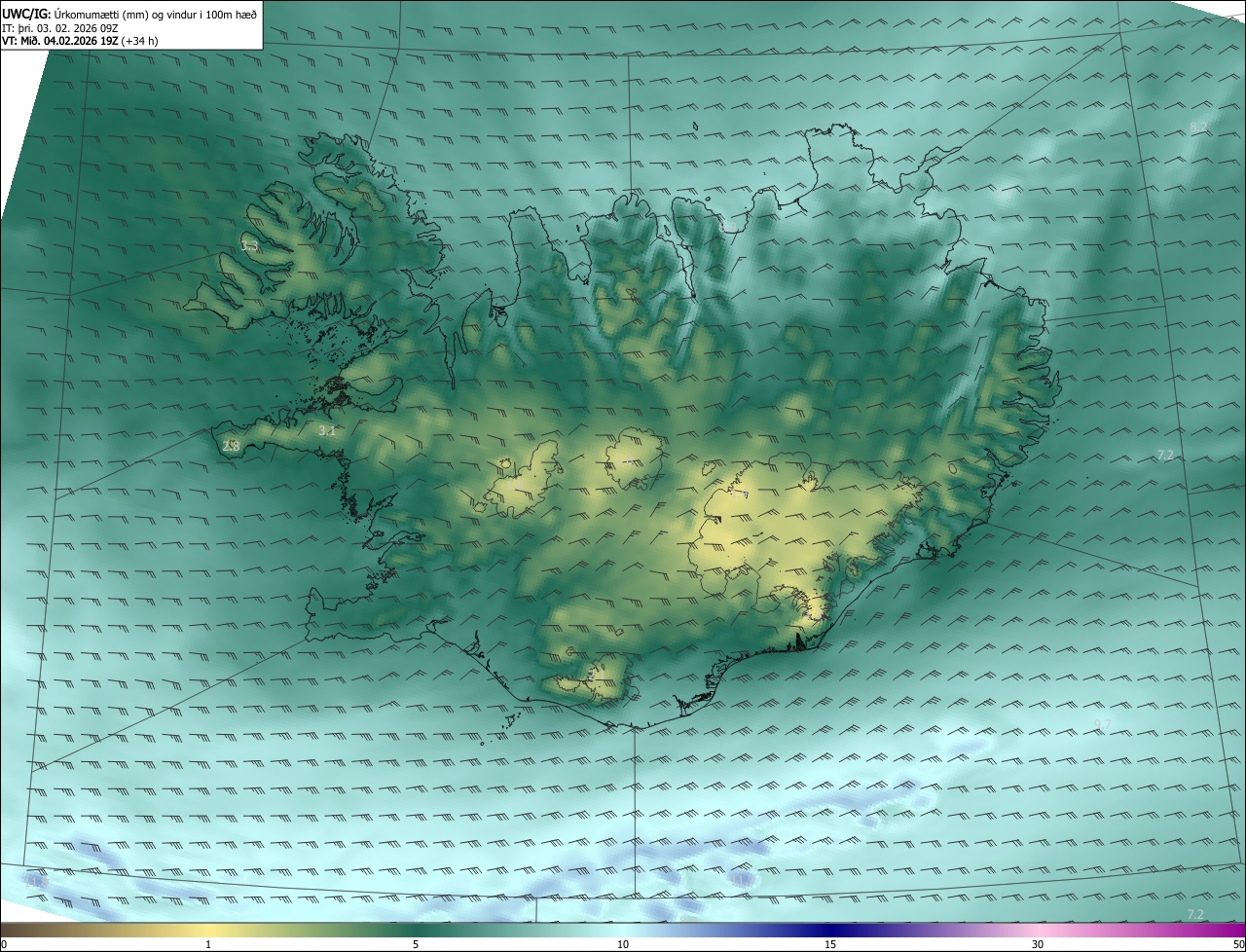Click the '10' tick label on the color scale
Viewport: 1246px width, 952px height.
point(623,944)
